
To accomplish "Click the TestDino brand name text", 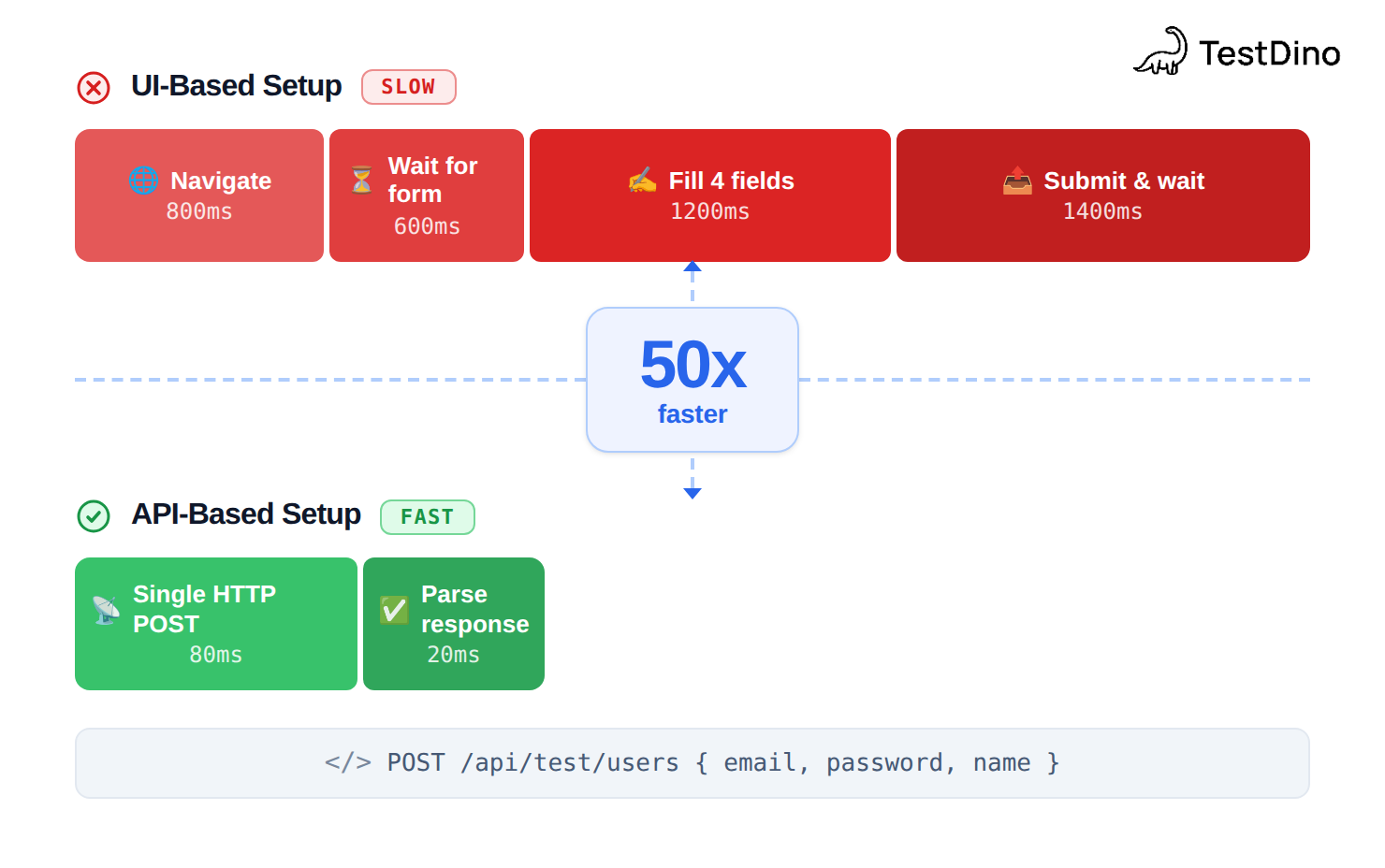I will coord(1269,53).
